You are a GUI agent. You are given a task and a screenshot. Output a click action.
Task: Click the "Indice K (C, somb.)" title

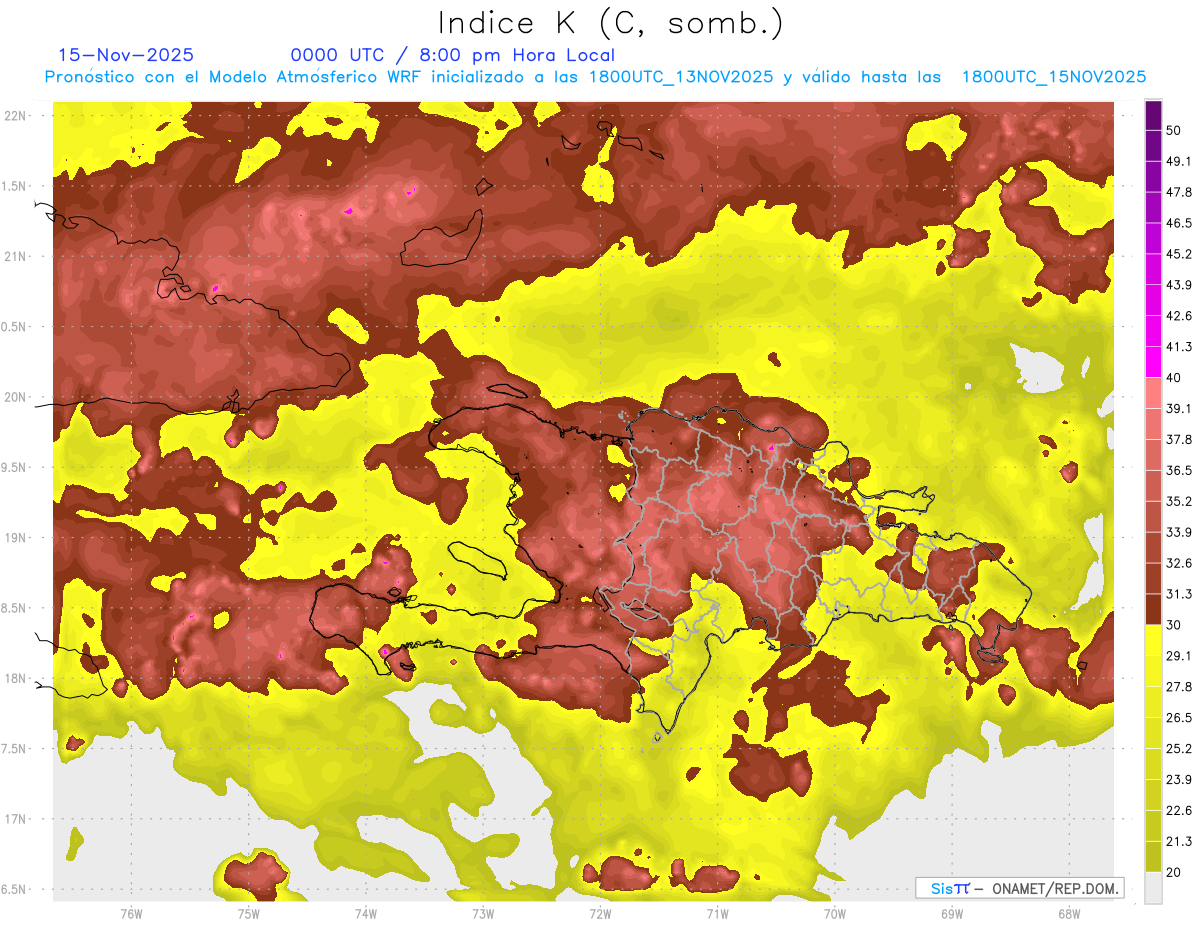[610, 22]
